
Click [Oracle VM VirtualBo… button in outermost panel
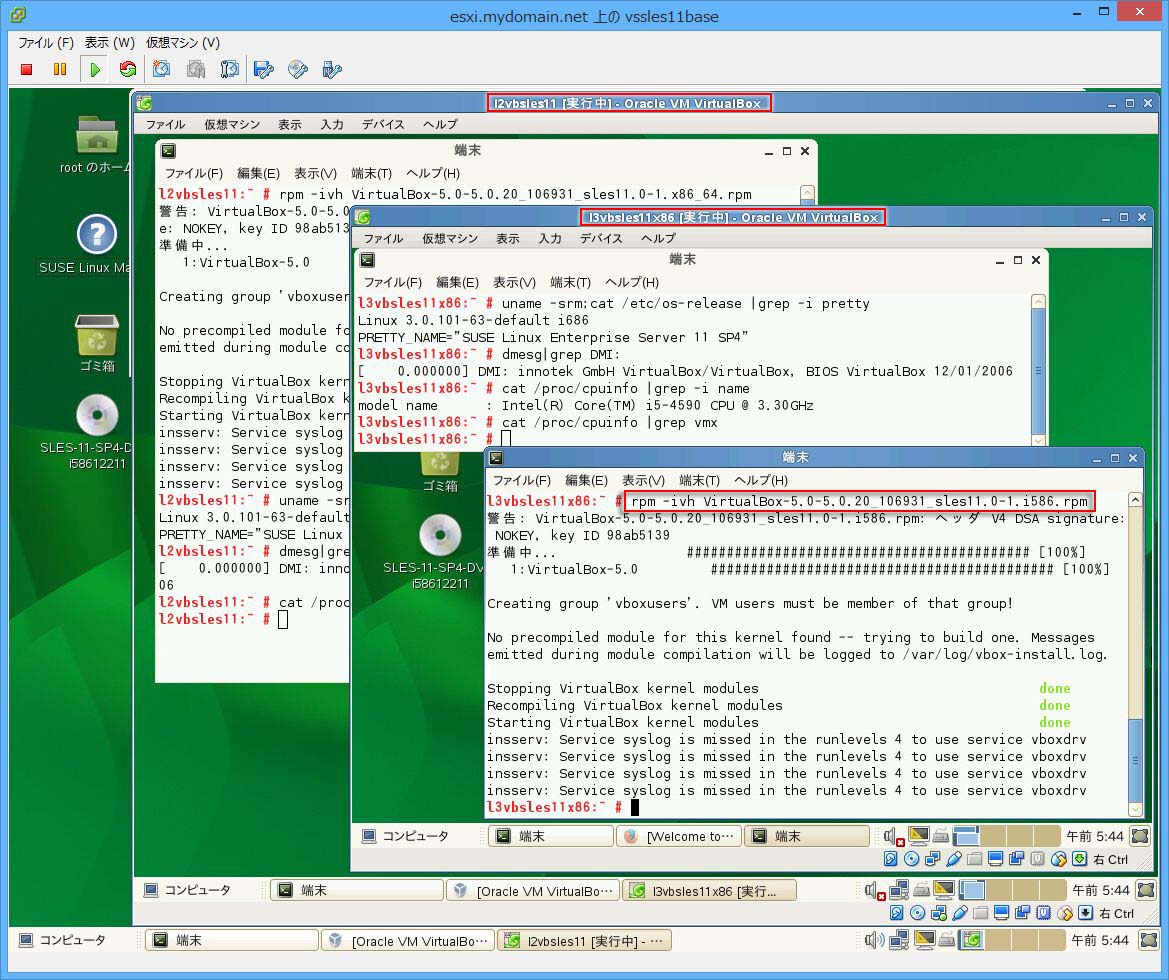(408, 940)
